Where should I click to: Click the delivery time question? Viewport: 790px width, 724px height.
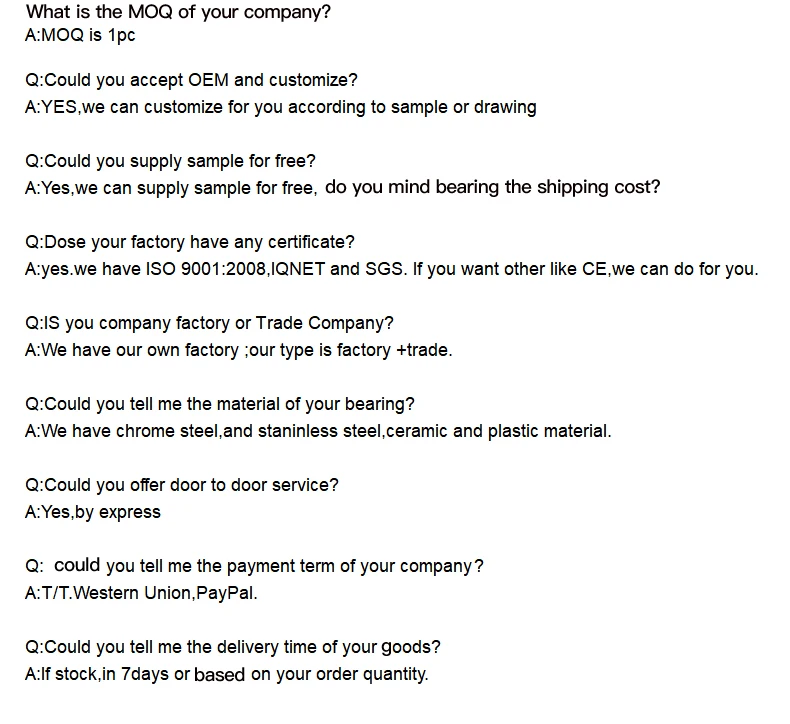point(233,647)
